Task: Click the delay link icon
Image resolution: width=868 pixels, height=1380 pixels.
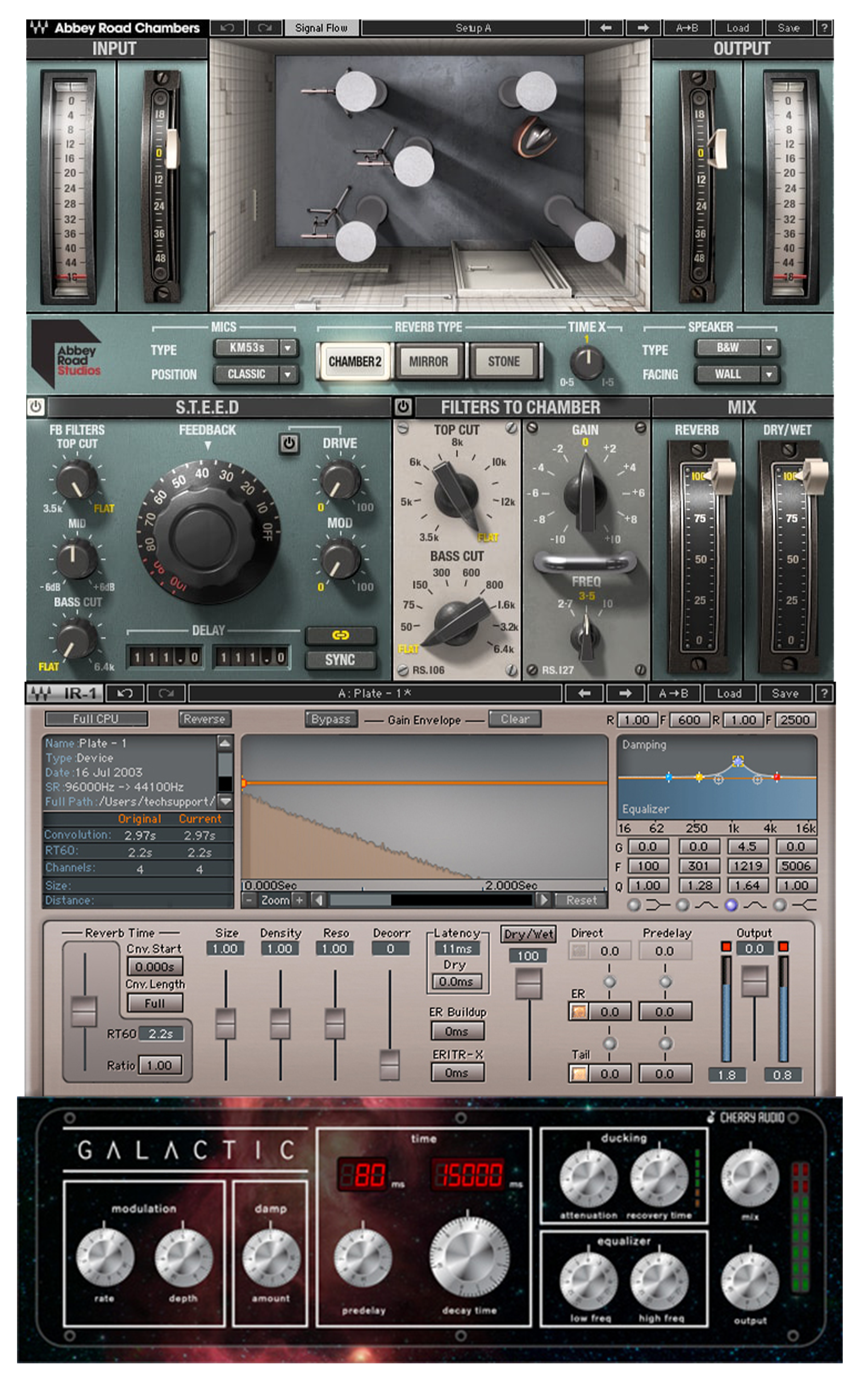Action: [x=341, y=635]
